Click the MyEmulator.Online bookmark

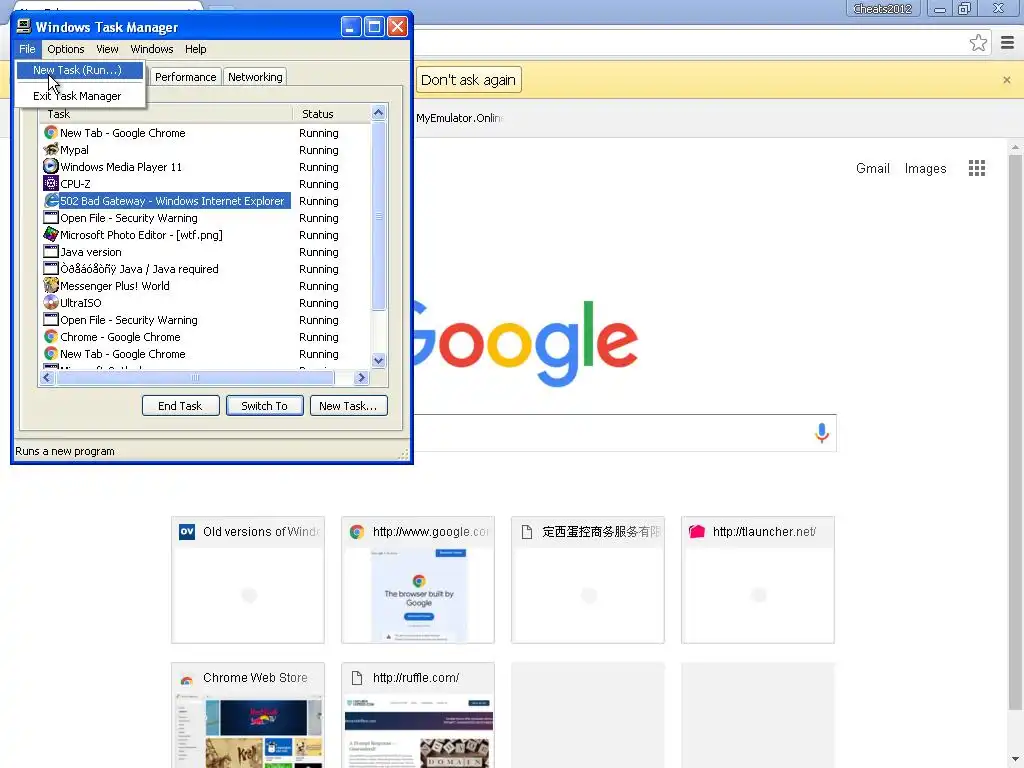pos(458,118)
